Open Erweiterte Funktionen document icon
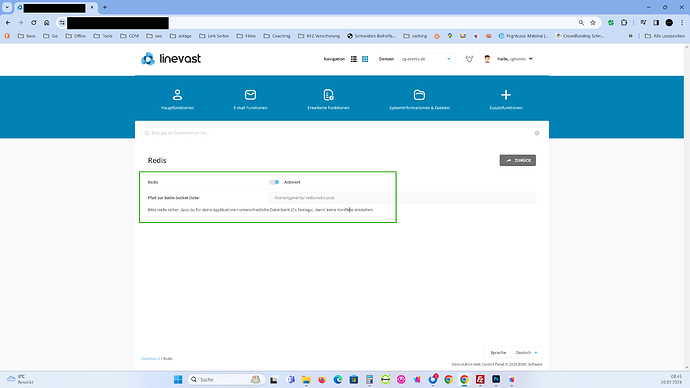 point(328,95)
